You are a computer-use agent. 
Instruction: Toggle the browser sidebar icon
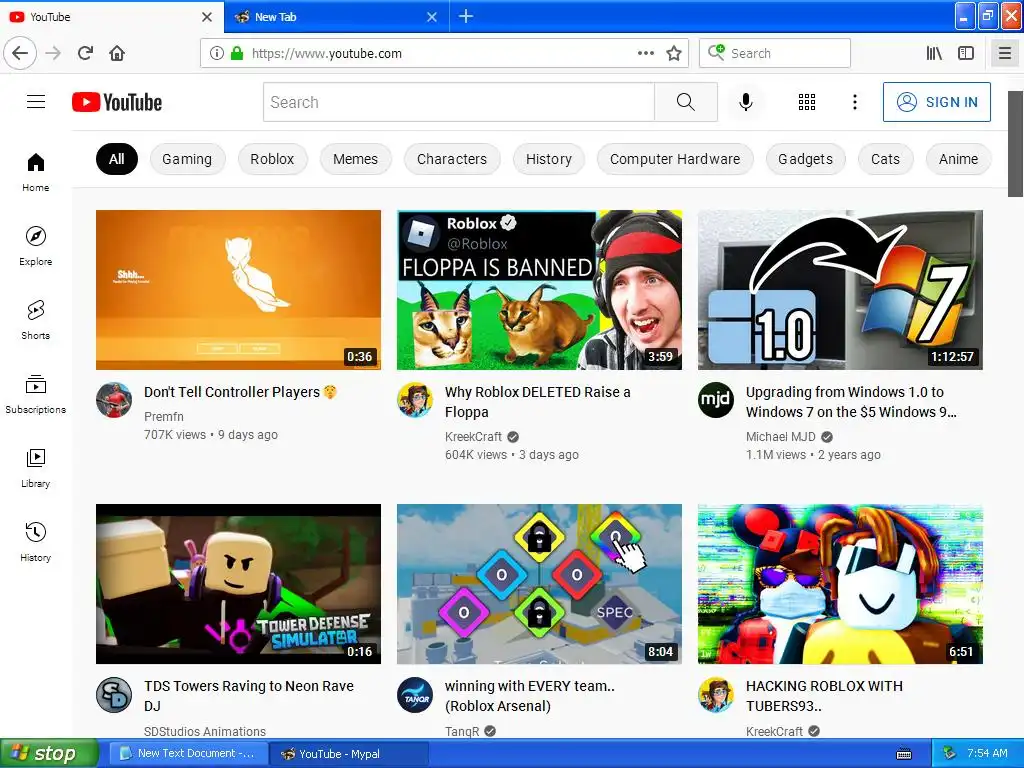966,53
